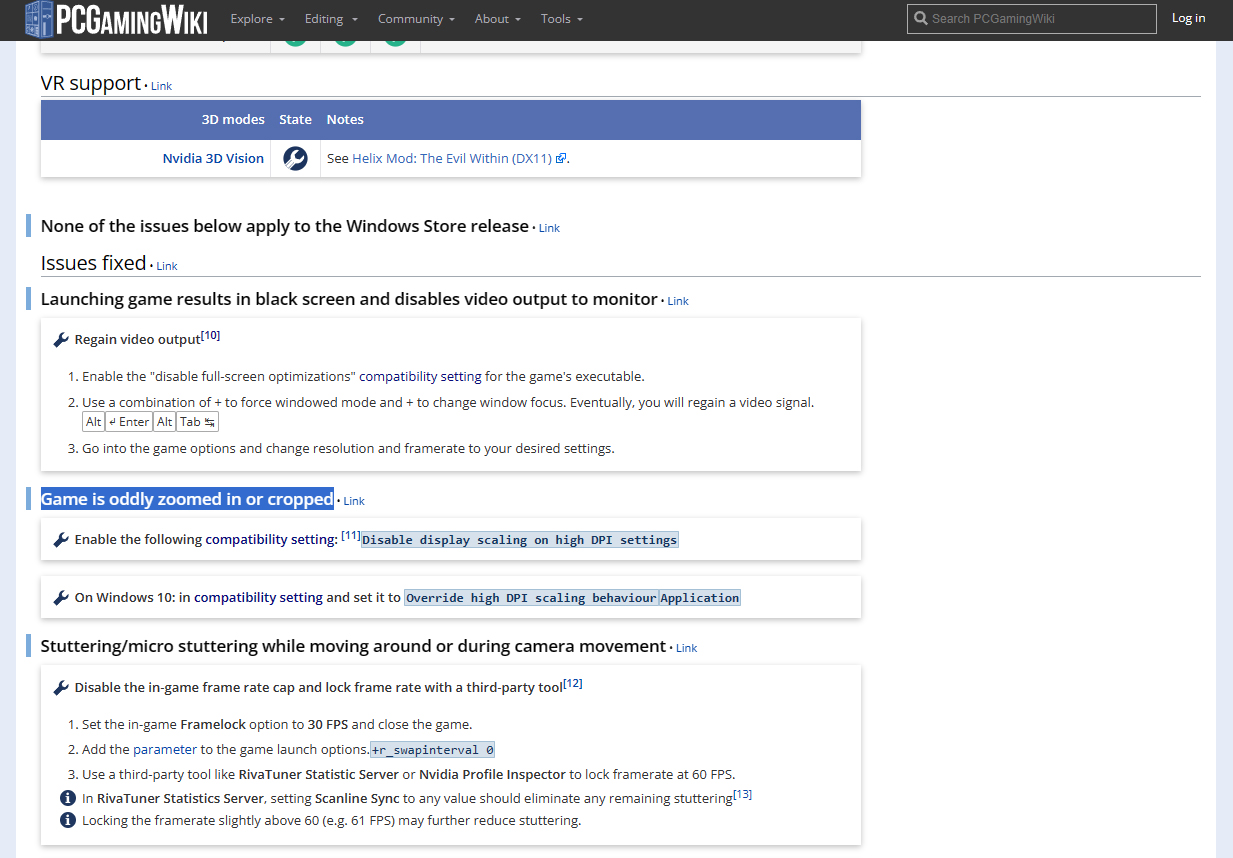Screen dimensions: 1233x858
Task: Open the About dropdown menu
Action: [497, 19]
